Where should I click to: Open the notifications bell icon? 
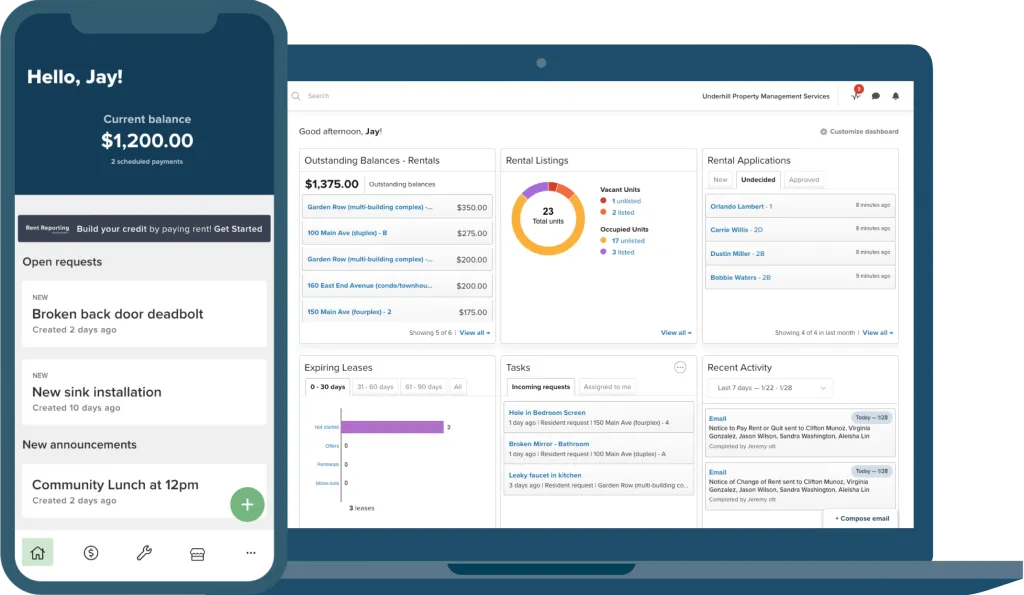coord(895,95)
